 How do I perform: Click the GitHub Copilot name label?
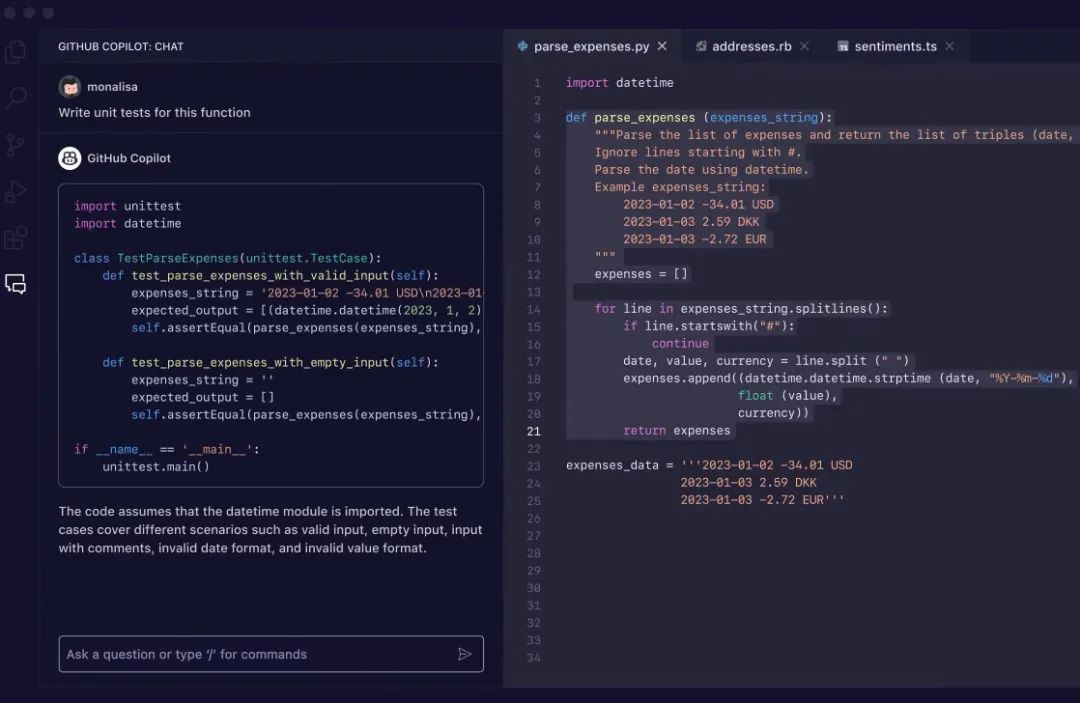pyautogui.click(x=129, y=158)
